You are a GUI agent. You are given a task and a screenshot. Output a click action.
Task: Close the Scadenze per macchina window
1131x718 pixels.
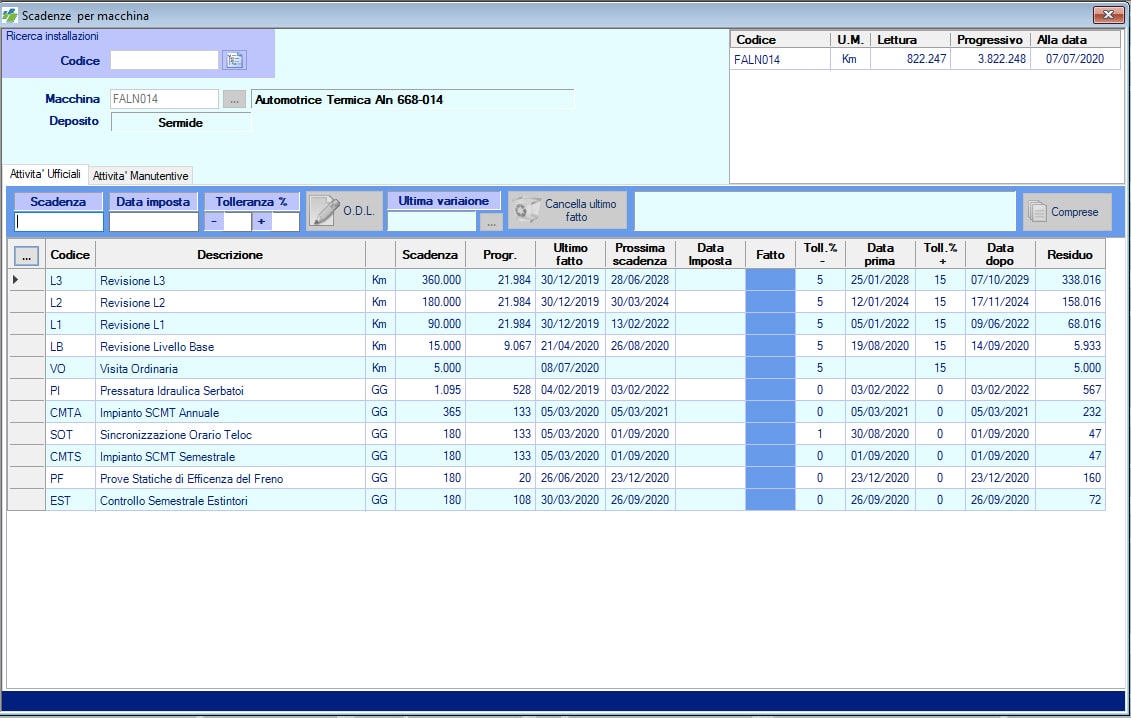point(1108,14)
